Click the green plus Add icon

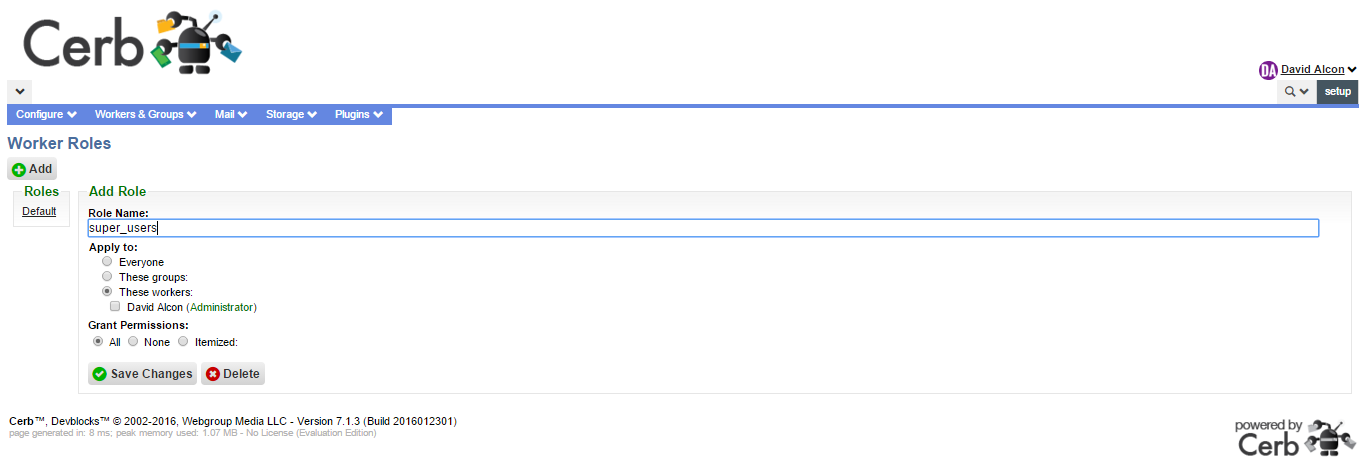(19, 170)
